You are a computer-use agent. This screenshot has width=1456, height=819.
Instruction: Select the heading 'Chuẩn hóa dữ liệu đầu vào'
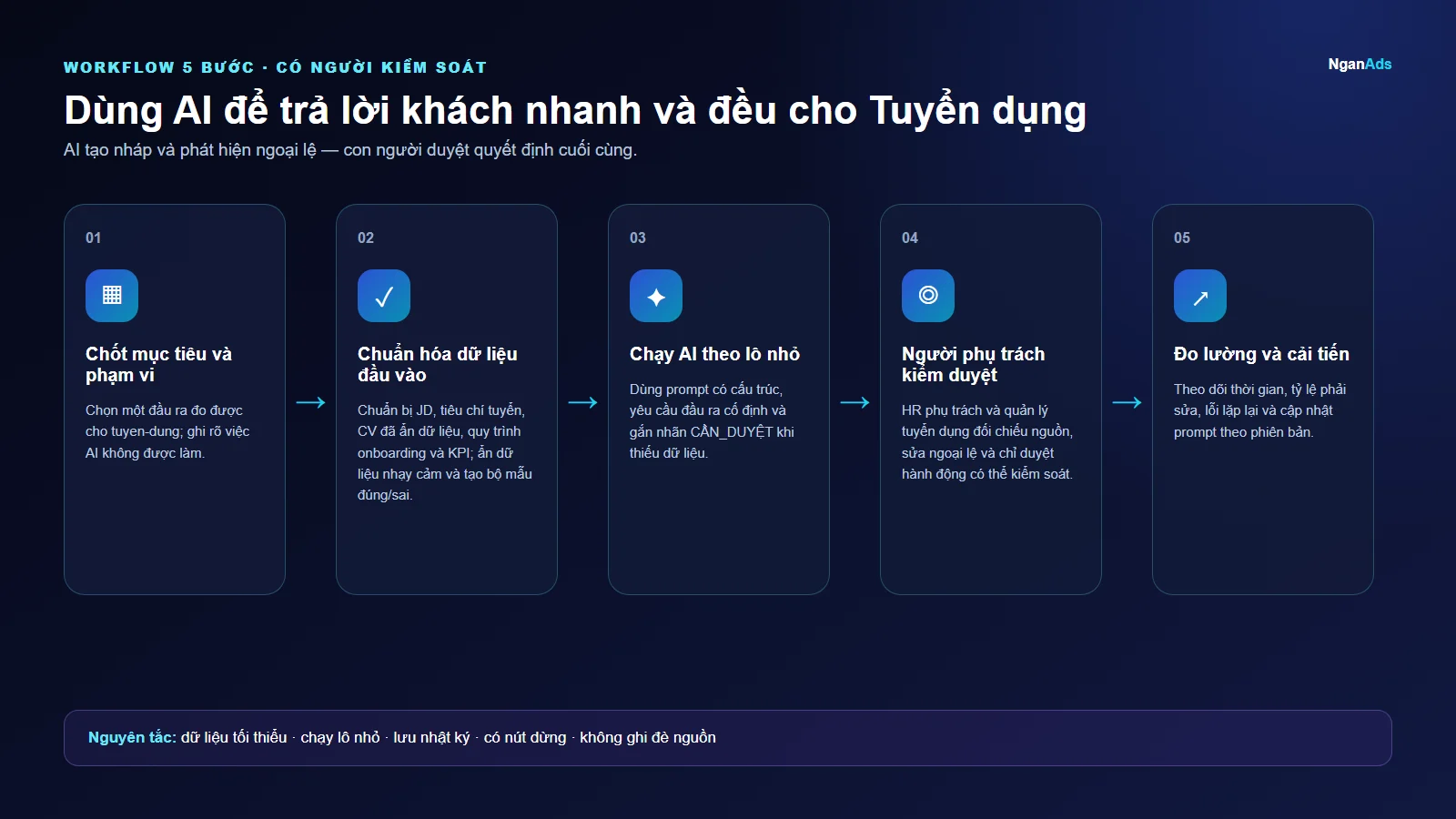tap(438, 364)
